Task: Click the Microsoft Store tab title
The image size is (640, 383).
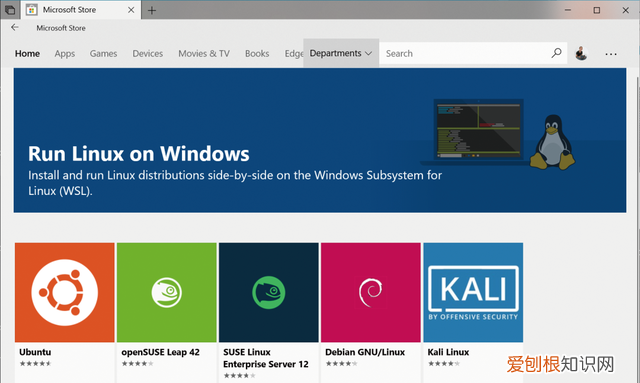Action: (x=69, y=10)
